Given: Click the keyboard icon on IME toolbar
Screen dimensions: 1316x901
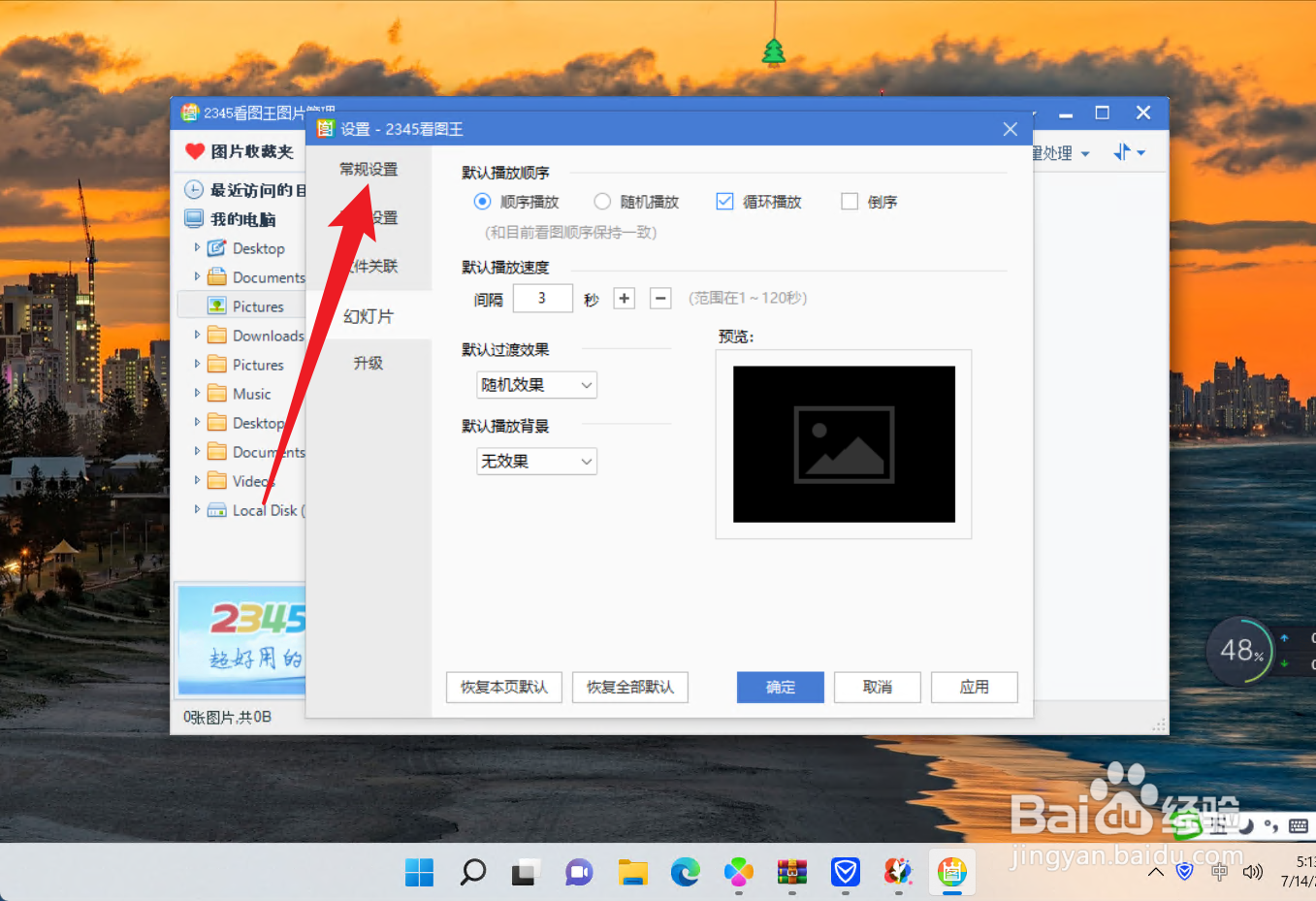Looking at the screenshot, I should point(1299,826).
